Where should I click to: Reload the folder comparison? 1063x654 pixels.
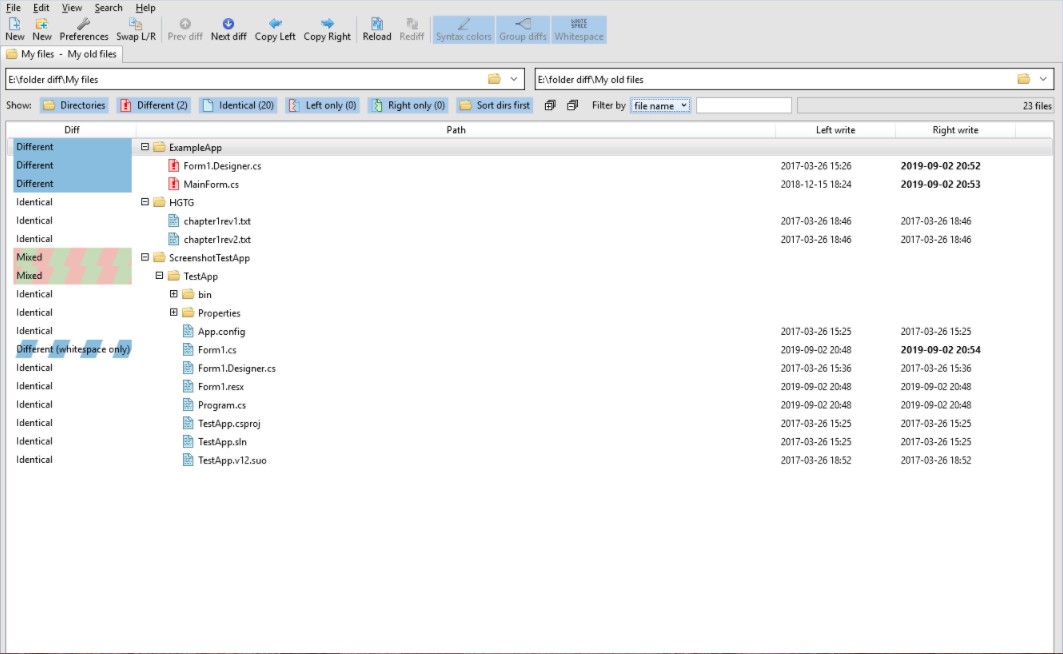click(377, 29)
